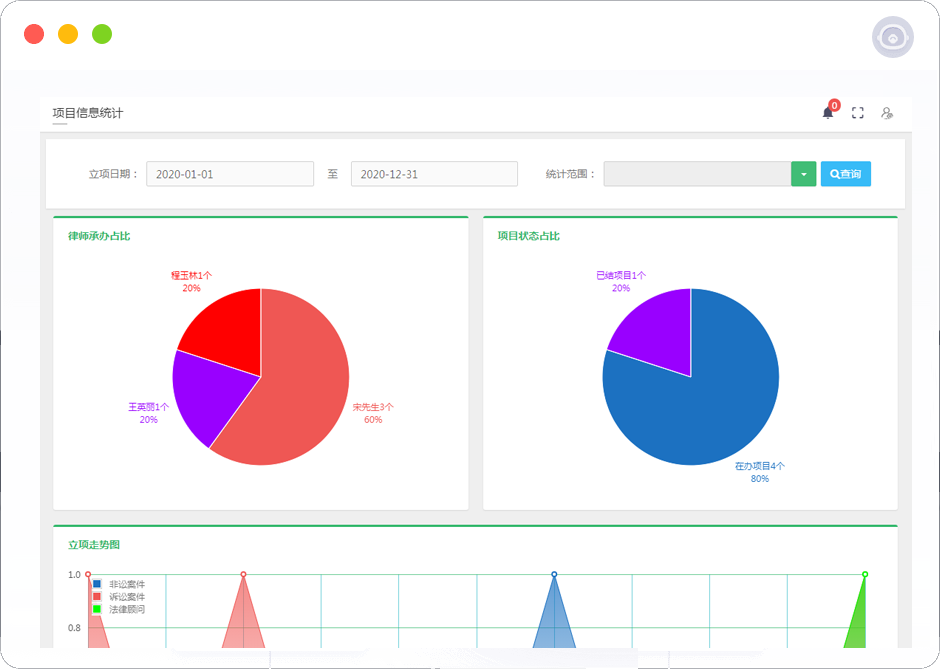Click the green 法律顾问 legend swatch
940x669 pixels.
pos(97,609)
